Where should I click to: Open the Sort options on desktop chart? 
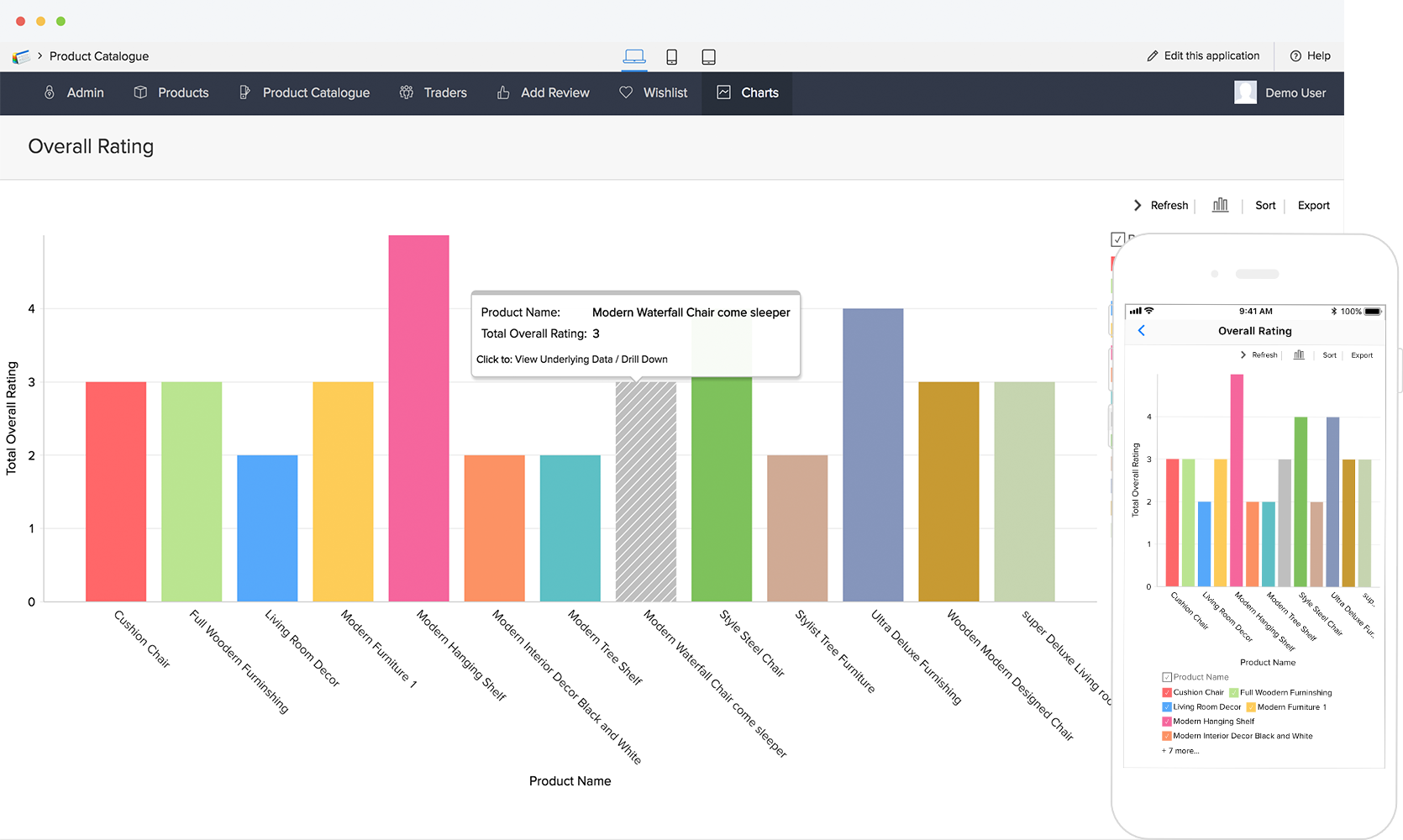pos(1264,206)
